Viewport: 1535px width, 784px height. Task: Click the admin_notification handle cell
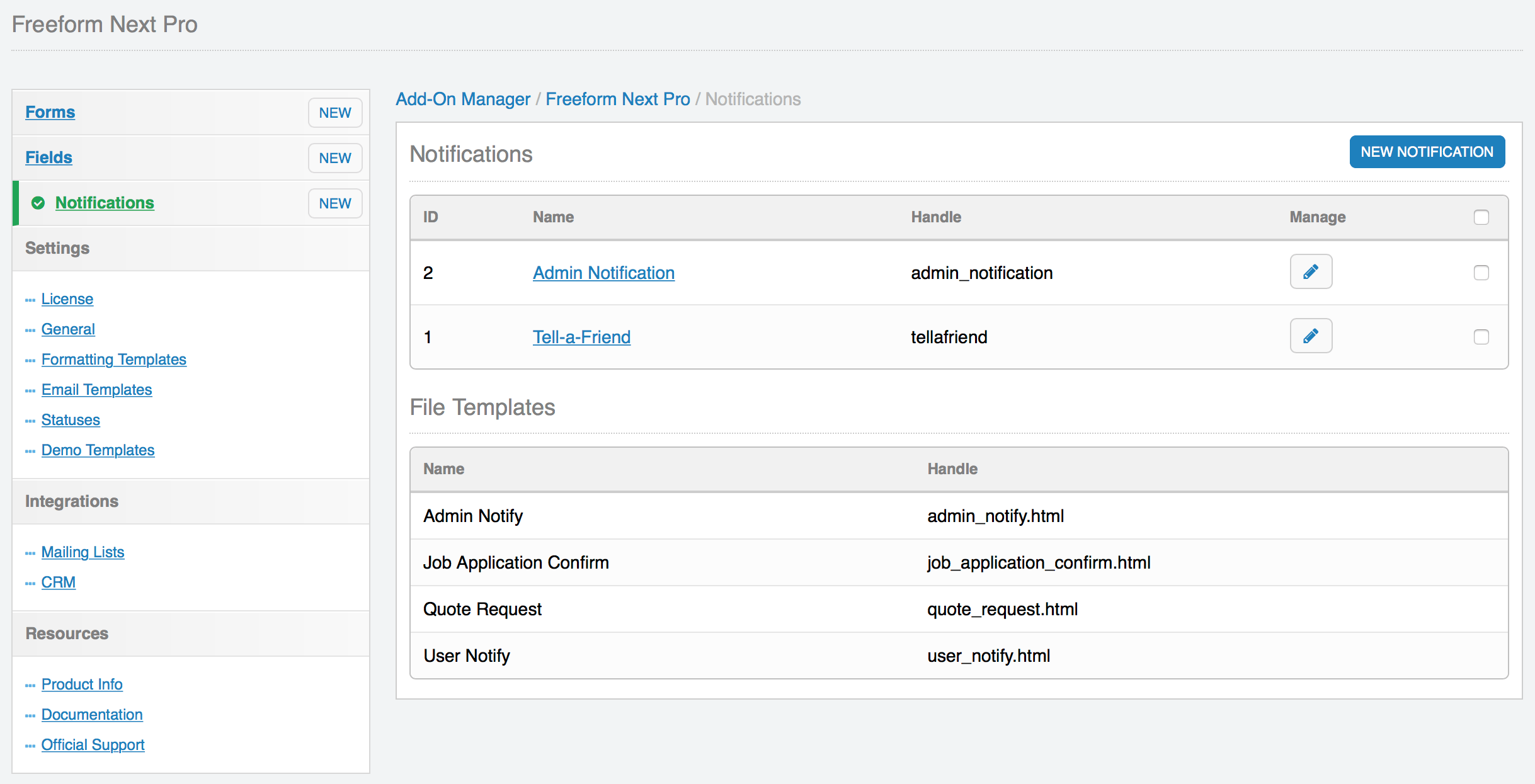tap(981, 273)
